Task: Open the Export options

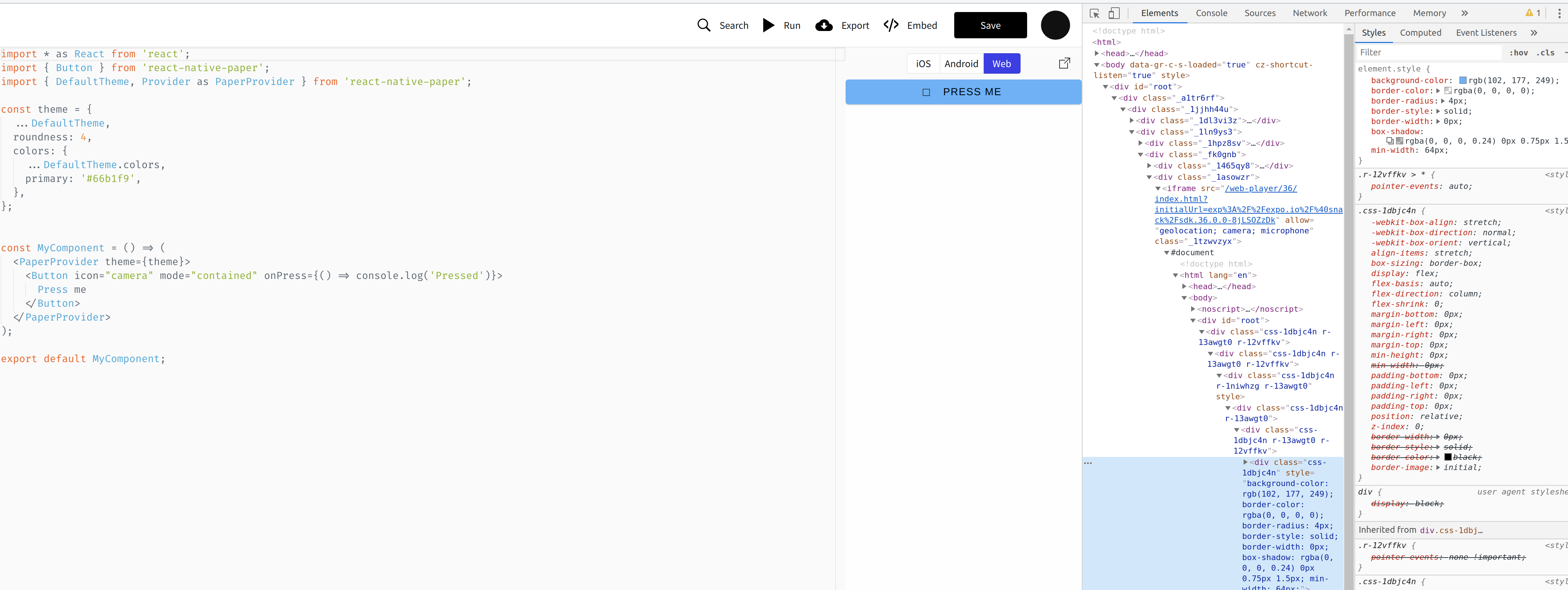Action: pyautogui.click(x=842, y=25)
